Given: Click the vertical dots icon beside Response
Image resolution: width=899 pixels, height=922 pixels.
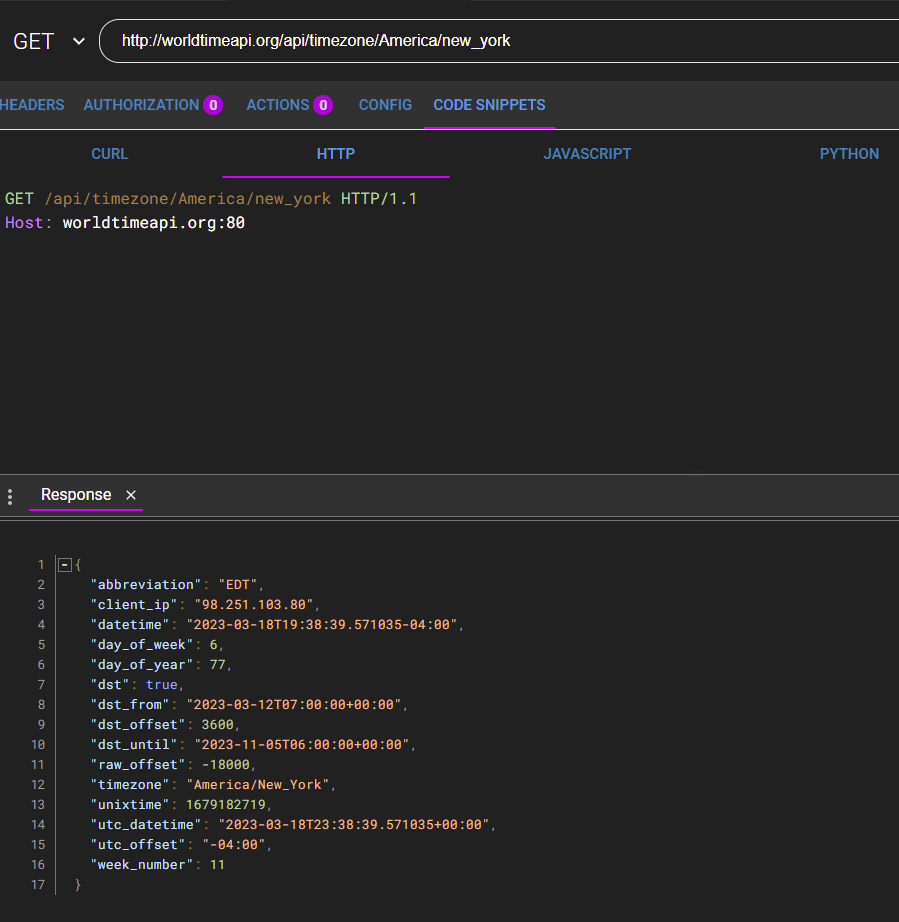Looking at the screenshot, I should pyautogui.click(x=10, y=496).
